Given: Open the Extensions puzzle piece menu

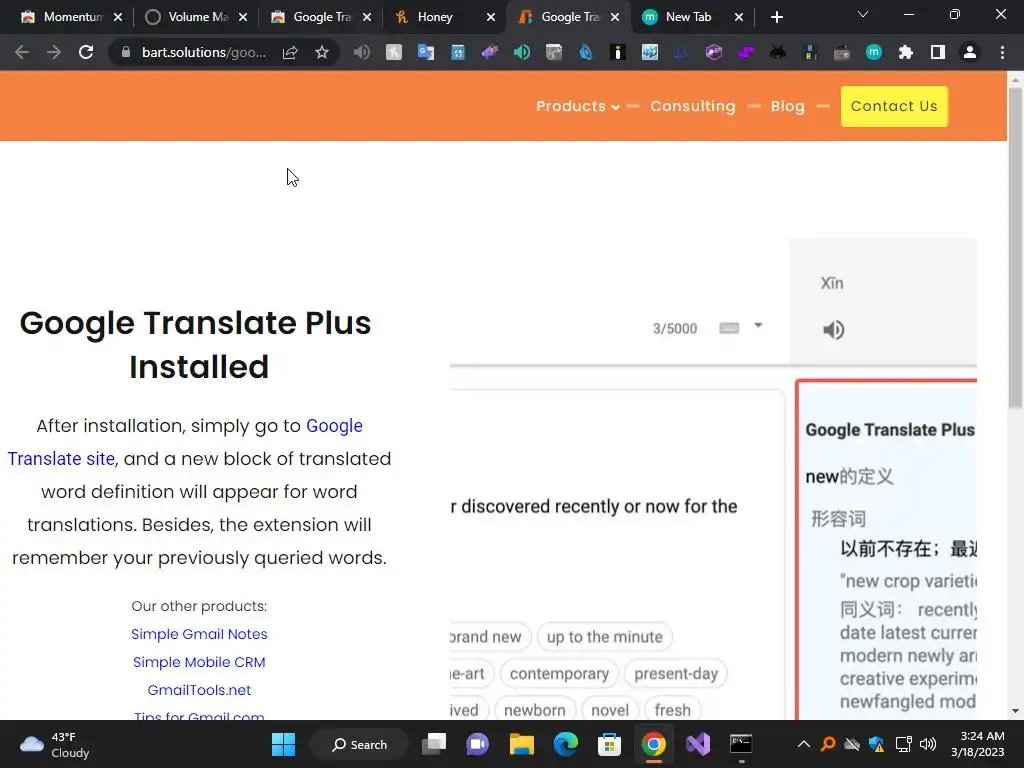Looking at the screenshot, I should point(906,52).
